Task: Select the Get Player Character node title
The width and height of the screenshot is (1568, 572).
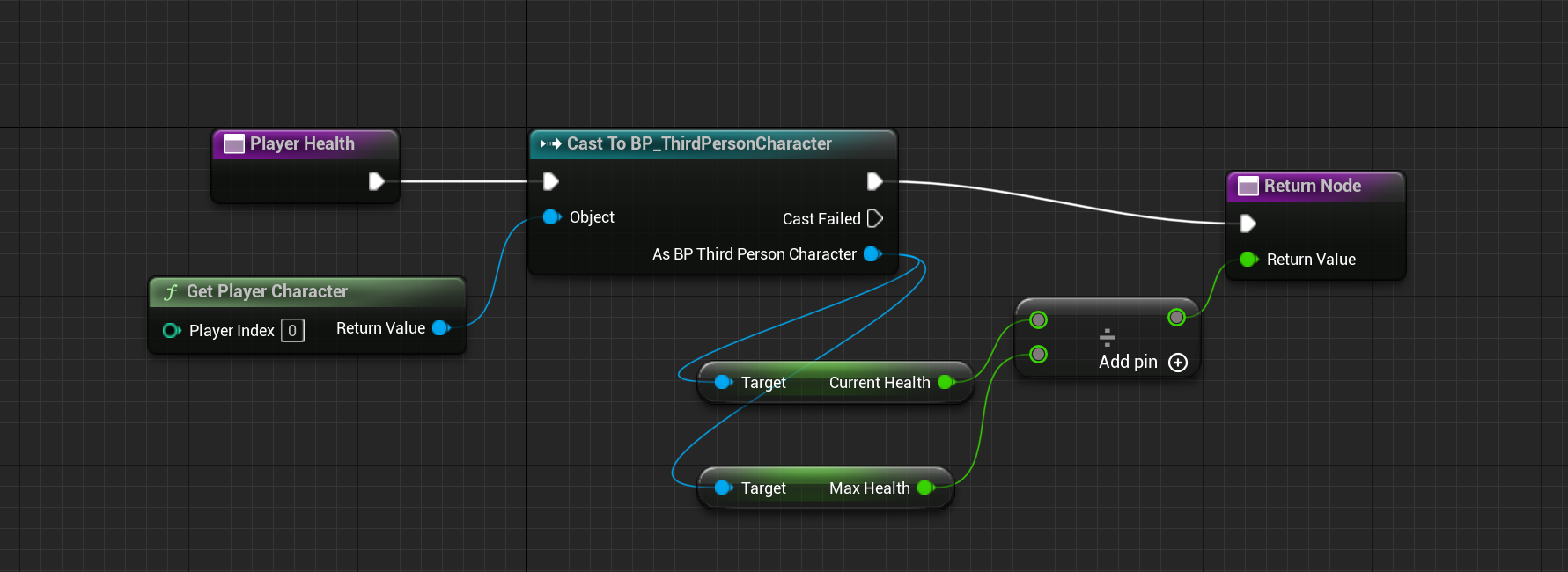Action: point(267,291)
